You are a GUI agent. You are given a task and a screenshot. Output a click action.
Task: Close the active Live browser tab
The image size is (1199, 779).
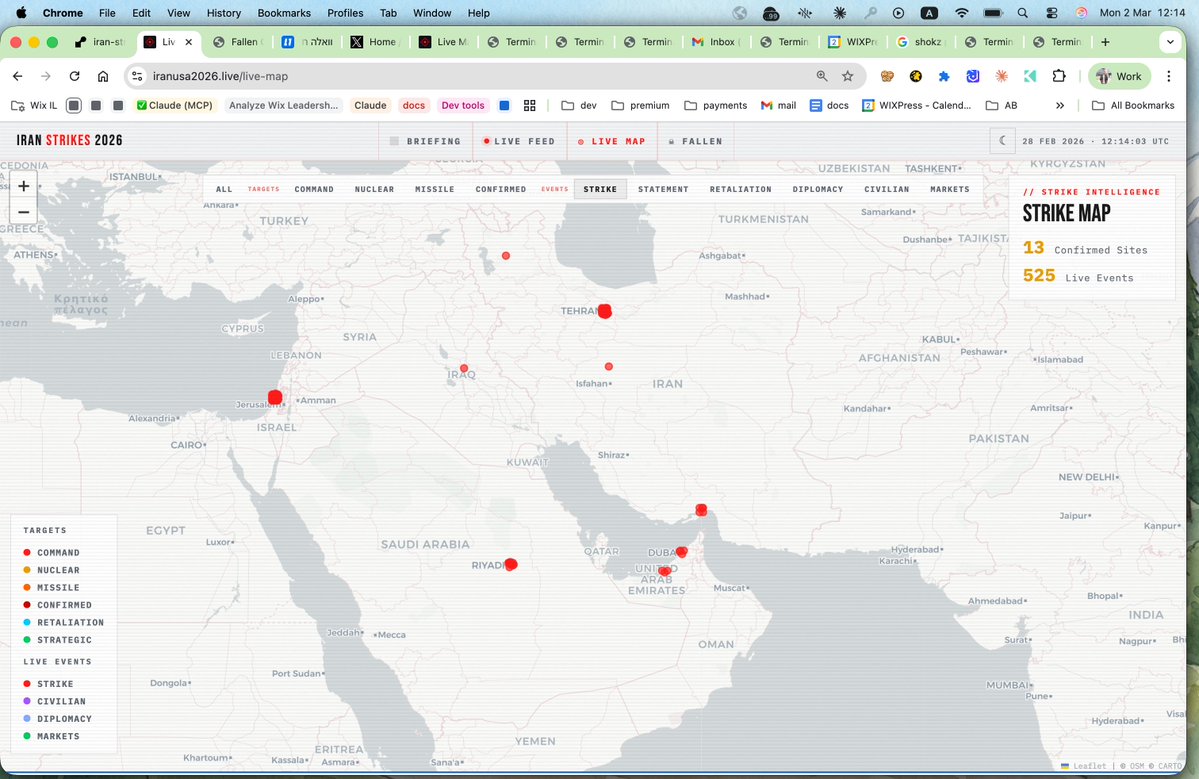[189, 42]
